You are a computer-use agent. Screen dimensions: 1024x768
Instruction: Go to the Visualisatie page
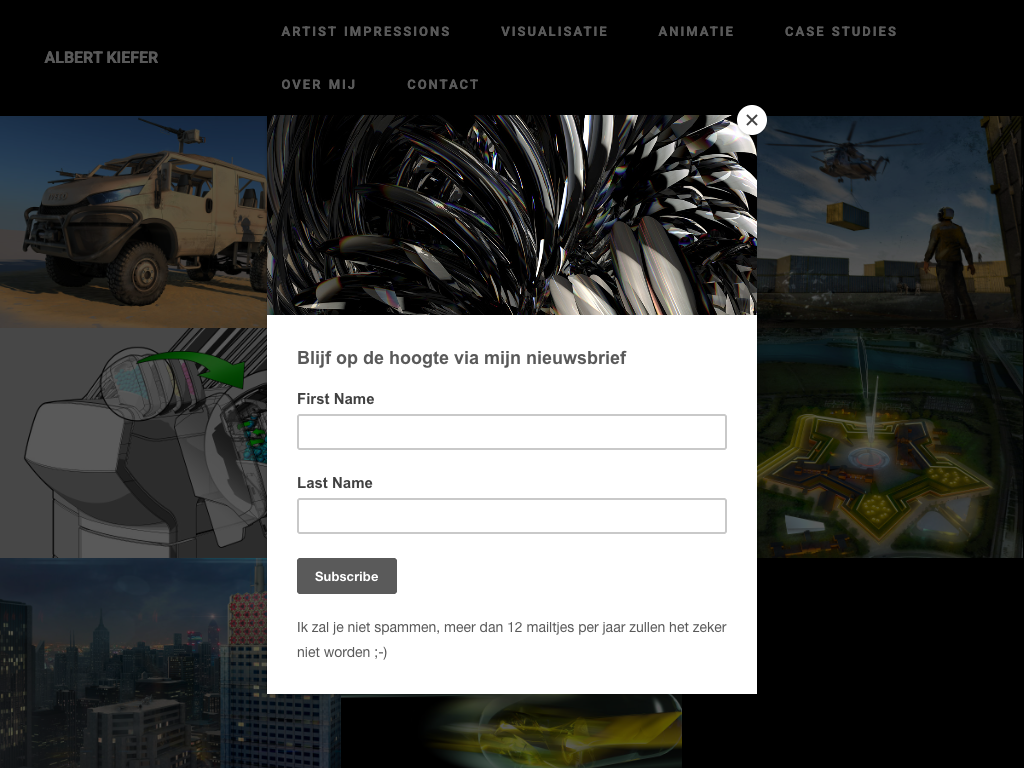554,31
